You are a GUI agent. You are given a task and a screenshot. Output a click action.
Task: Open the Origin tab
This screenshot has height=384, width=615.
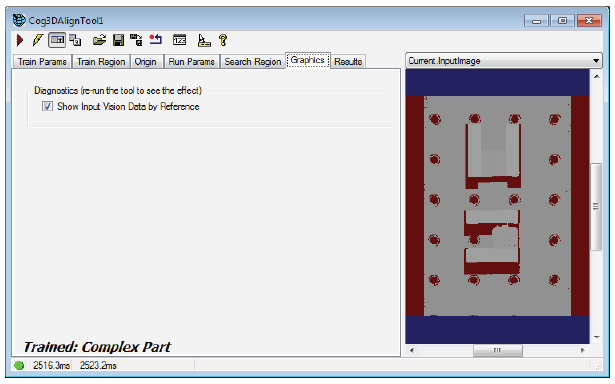click(x=146, y=62)
